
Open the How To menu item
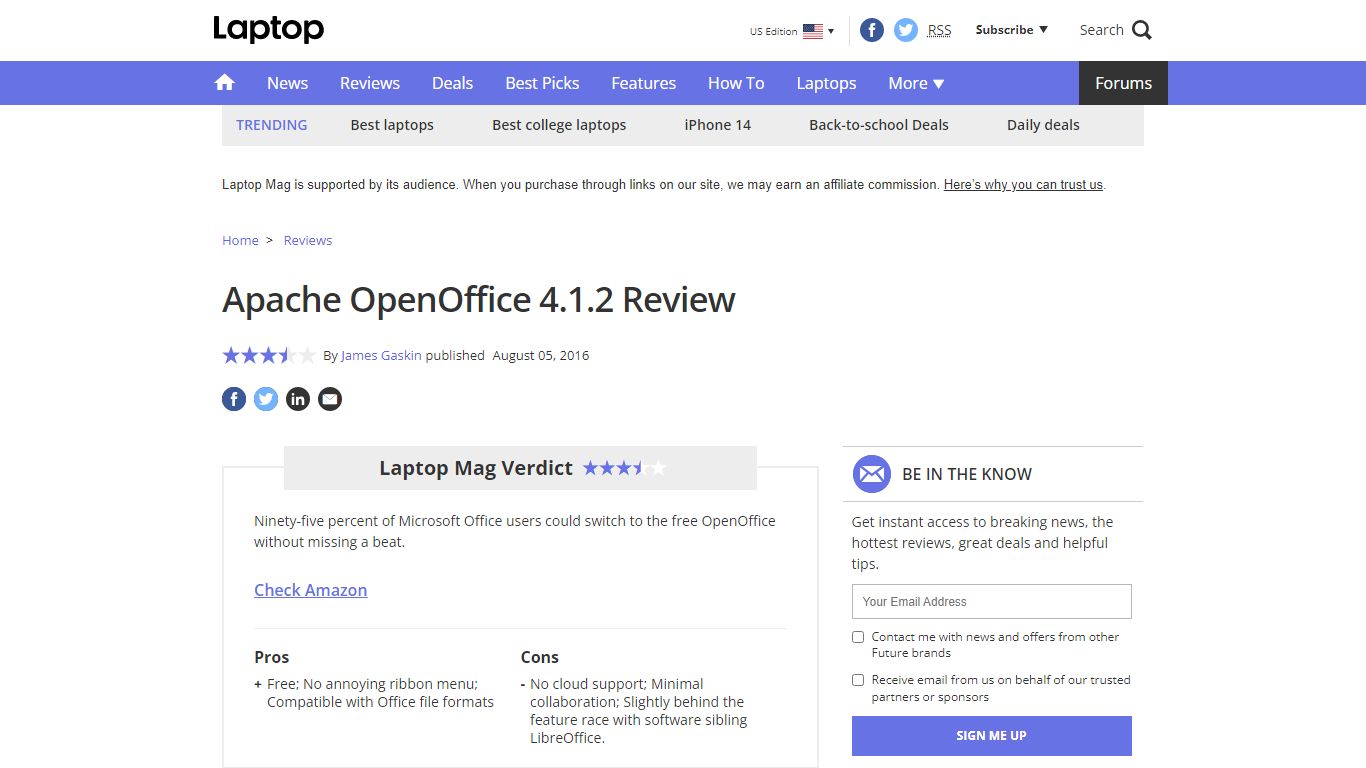(x=736, y=83)
